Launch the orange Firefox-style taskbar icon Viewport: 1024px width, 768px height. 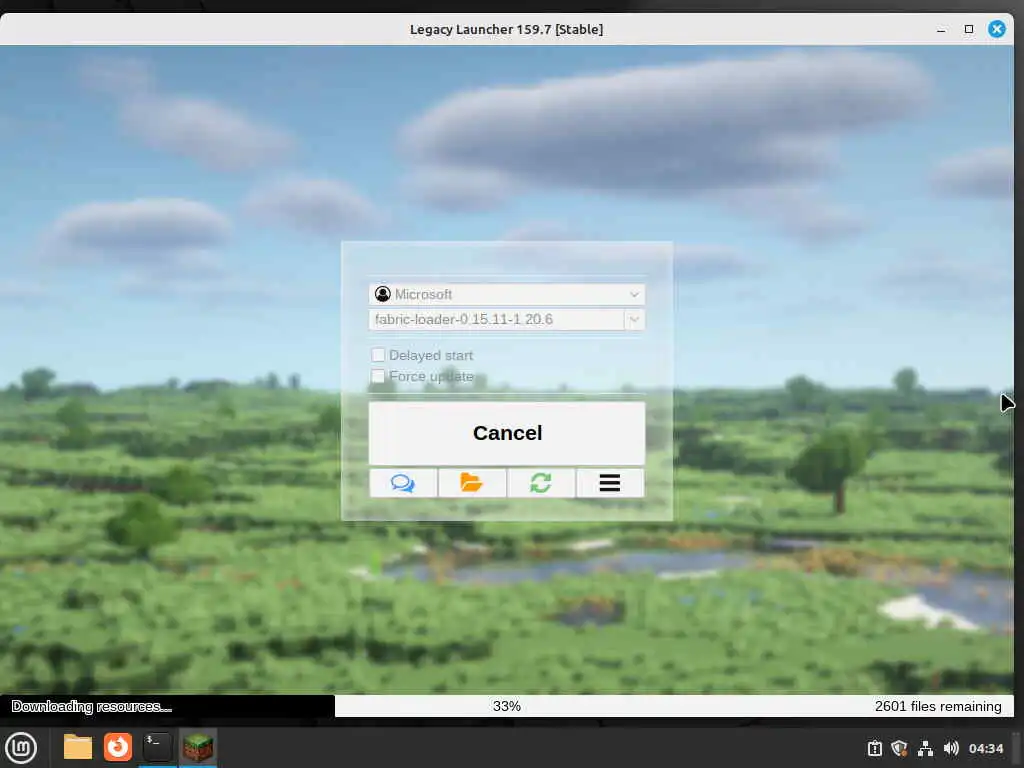(118, 747)
